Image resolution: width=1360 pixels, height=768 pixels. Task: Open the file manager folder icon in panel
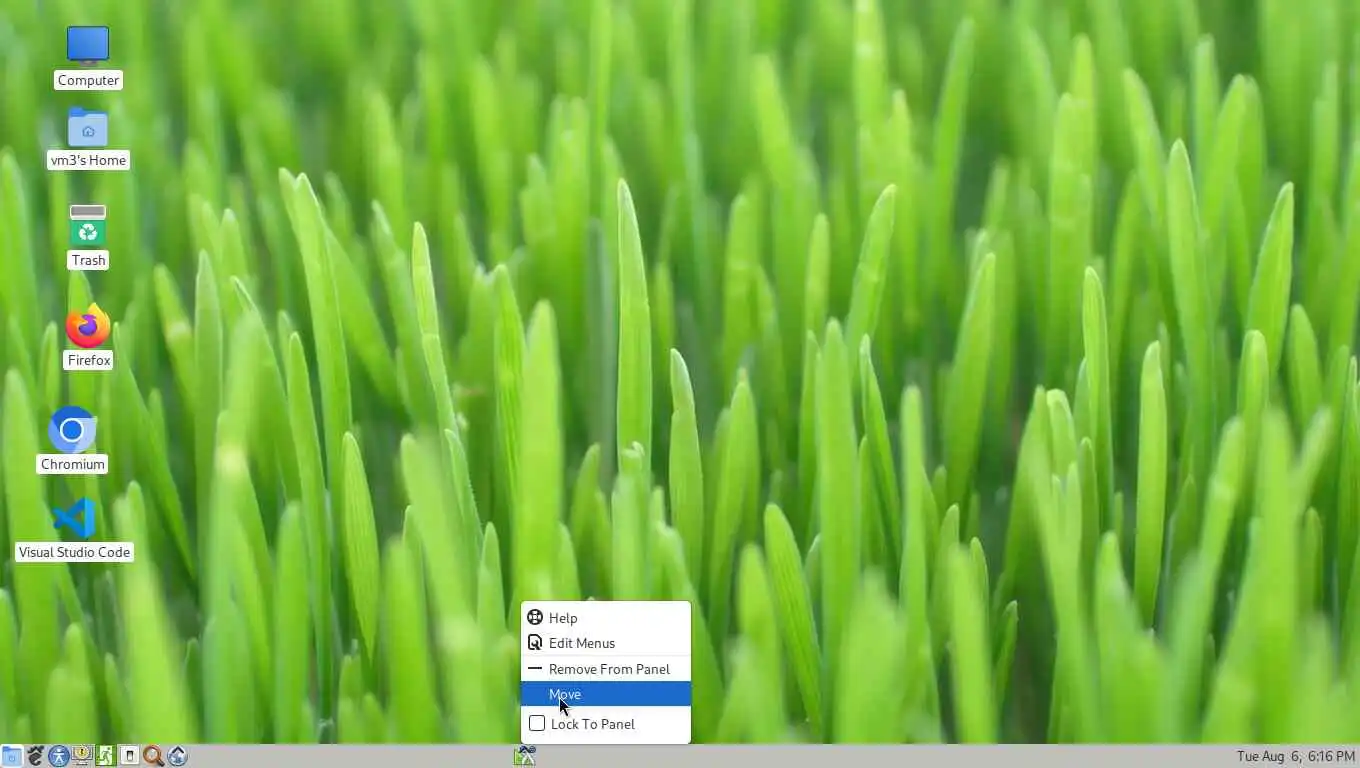12,756
